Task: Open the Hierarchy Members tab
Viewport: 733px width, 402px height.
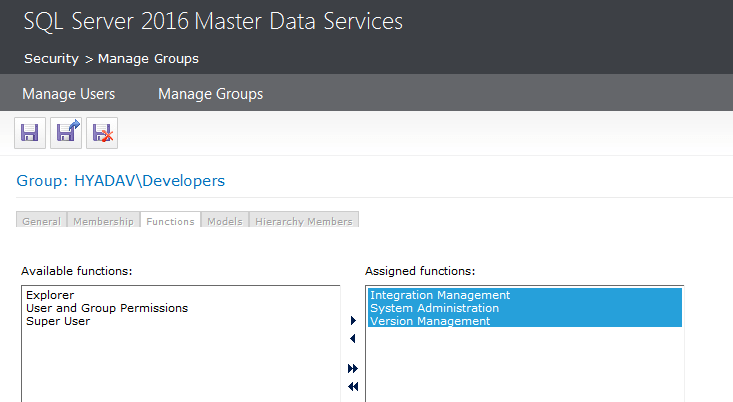Action: pyautogui.click(x=304, y=220)
